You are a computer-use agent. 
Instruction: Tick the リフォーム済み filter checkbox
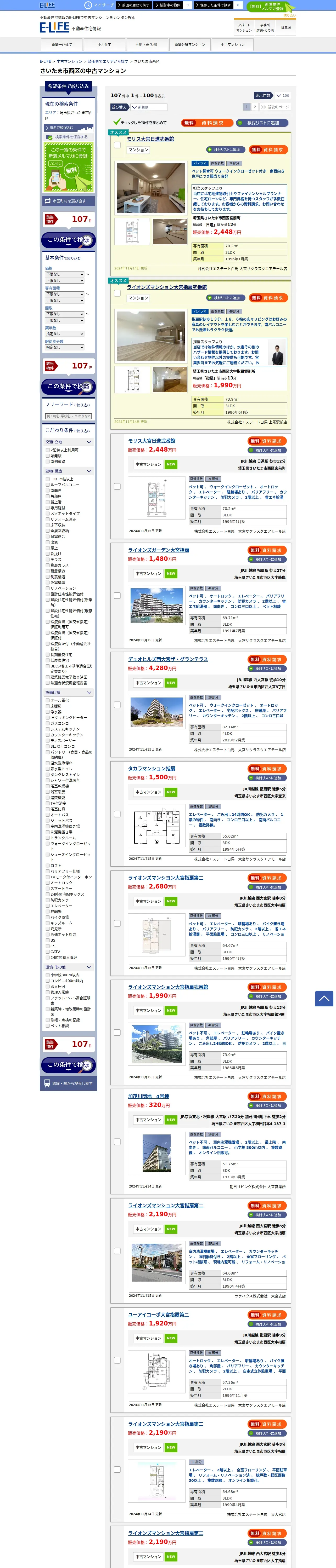(48, 519)
